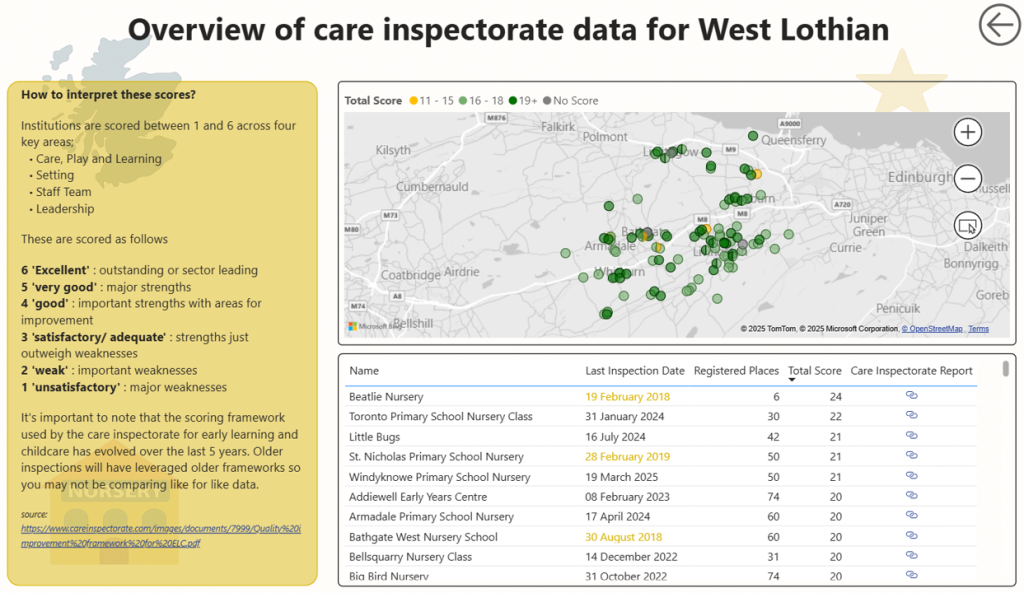Viewport: 1024px width, 593px height.
Task: Open St. Nicholas Primary School Nursery report link
Action: coord(912,455)
